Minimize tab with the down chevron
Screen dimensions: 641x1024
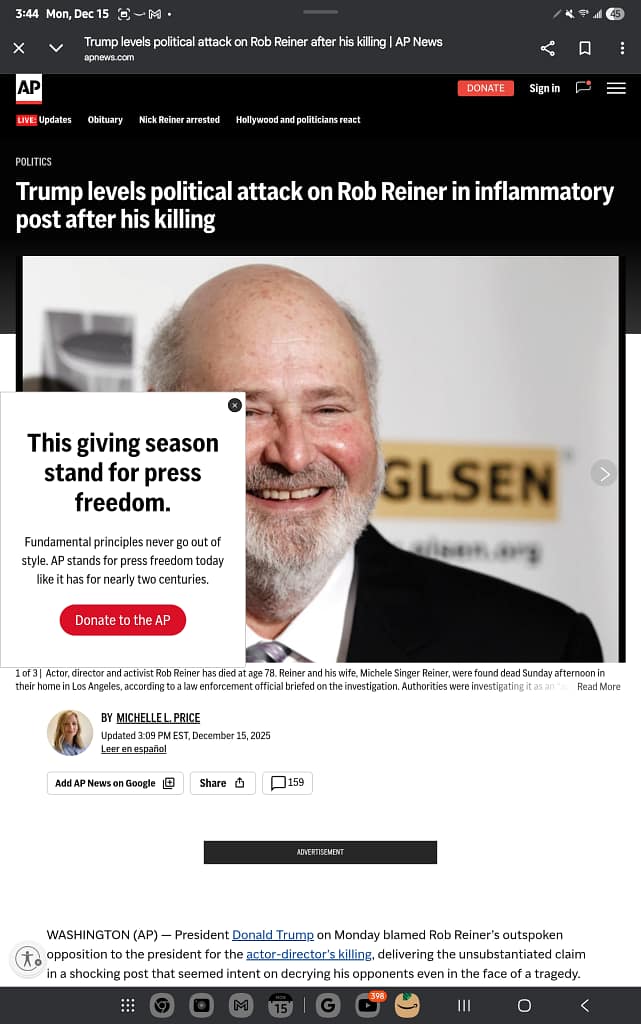56,48
